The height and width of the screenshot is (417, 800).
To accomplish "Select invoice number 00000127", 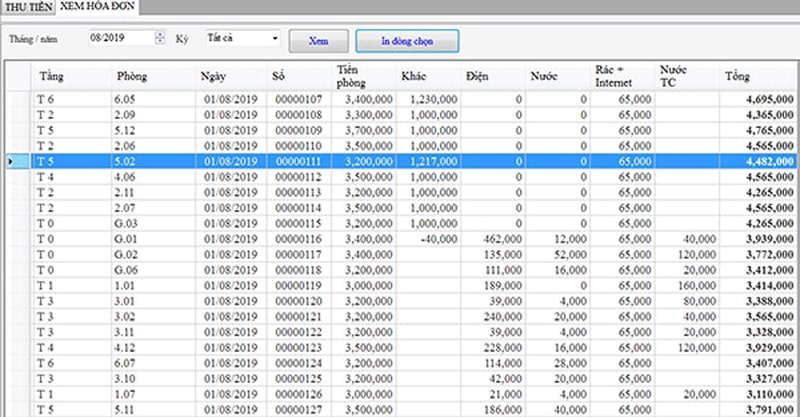I will tap(299, 410).
